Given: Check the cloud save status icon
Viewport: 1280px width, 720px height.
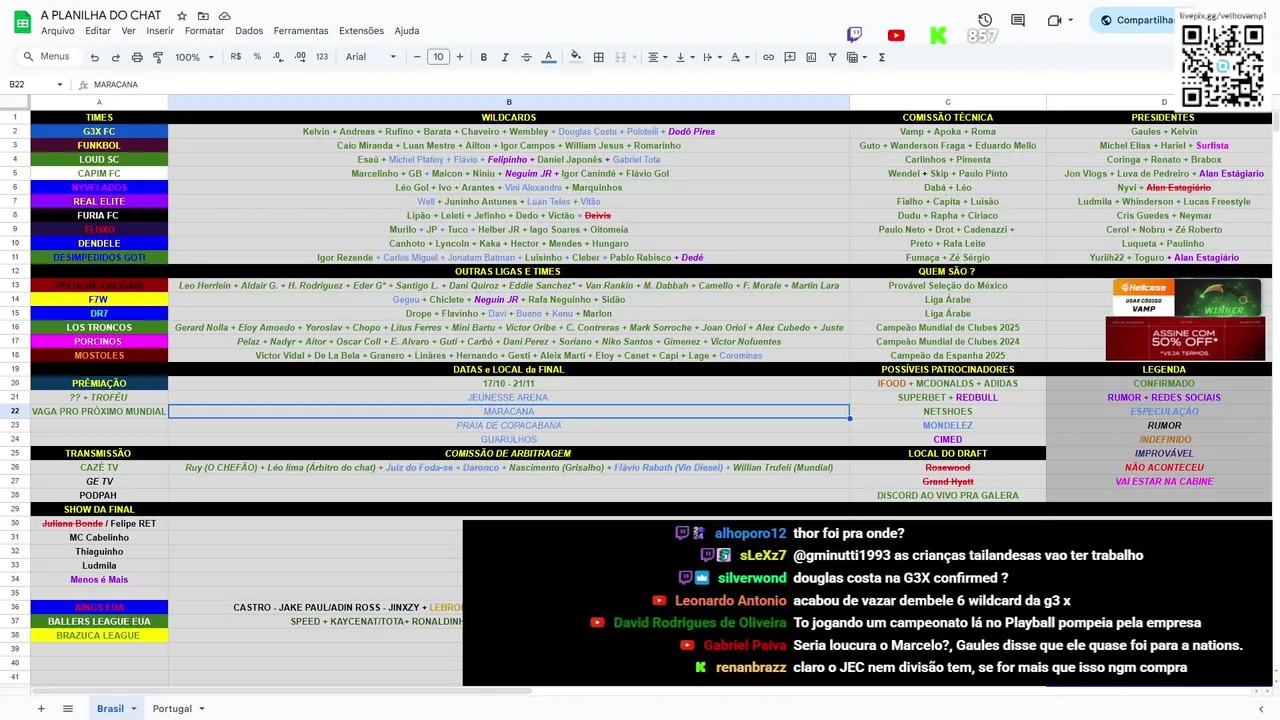Looking at the screenshot, I should [x=224, y=16].
